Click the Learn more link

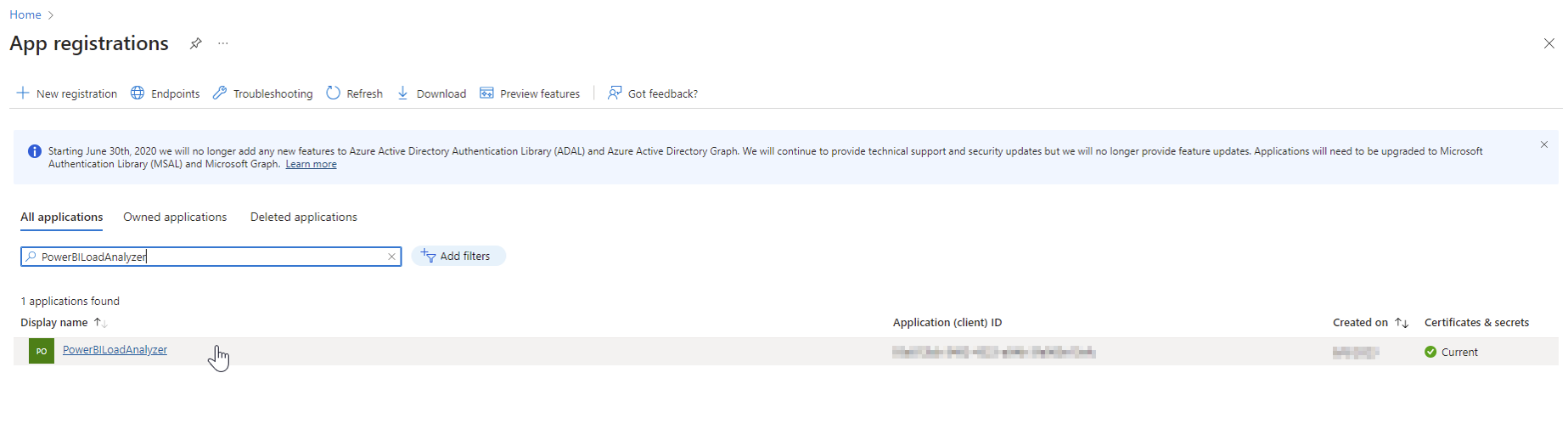point(311,164)
